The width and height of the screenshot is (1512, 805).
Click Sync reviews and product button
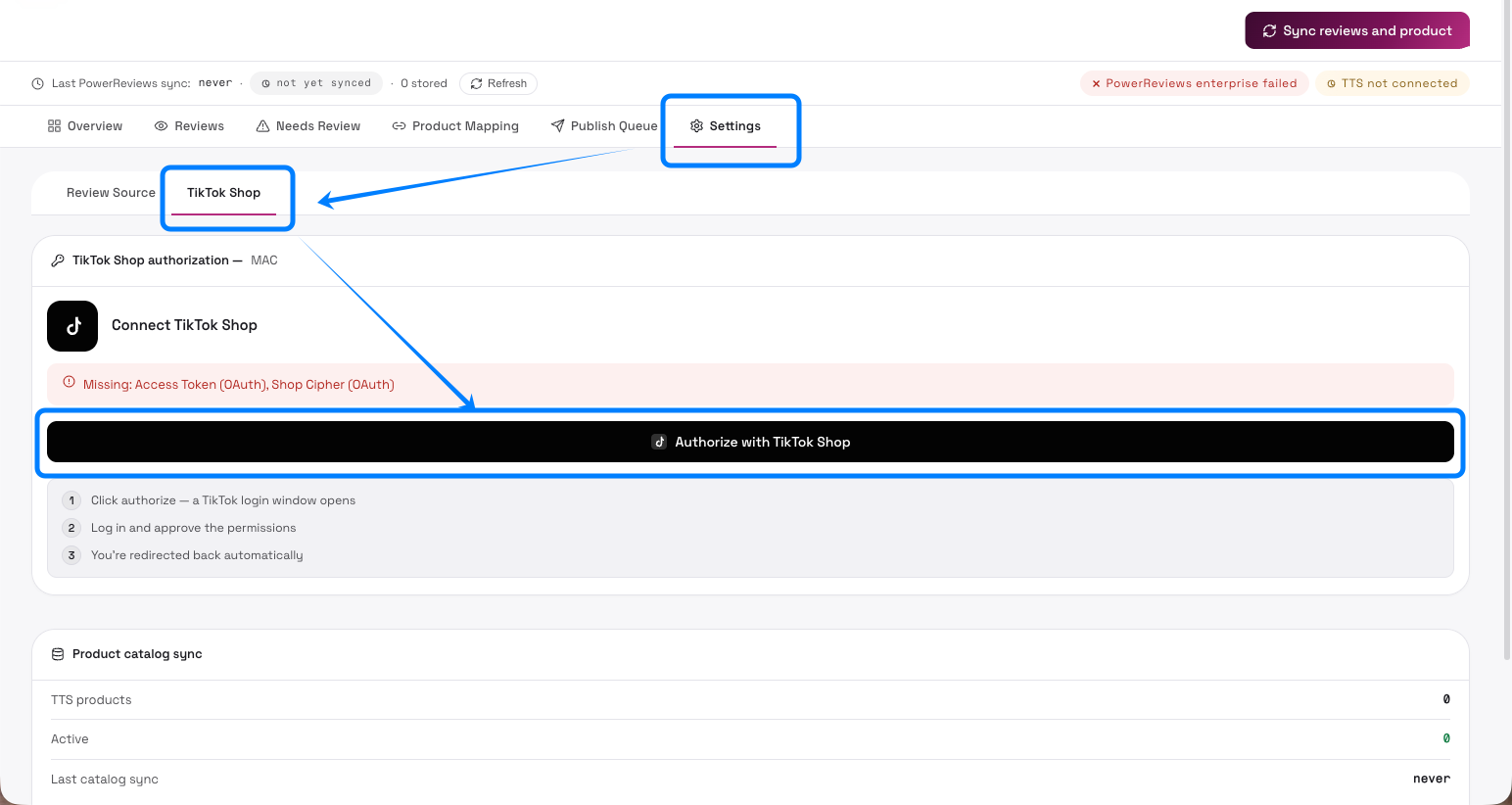click(1357, 30)
